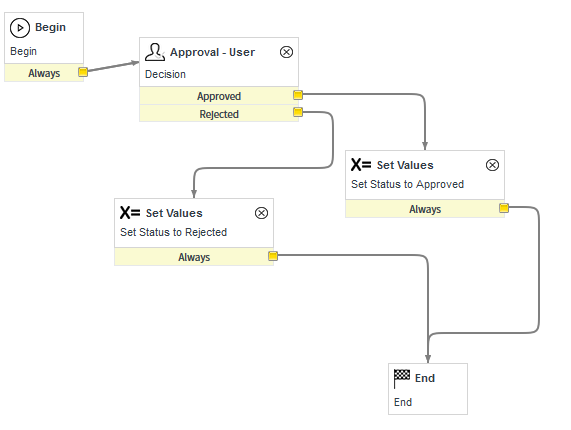Delete the Set Status to Approved activity

pyautogui.click(x=492, y=165)
